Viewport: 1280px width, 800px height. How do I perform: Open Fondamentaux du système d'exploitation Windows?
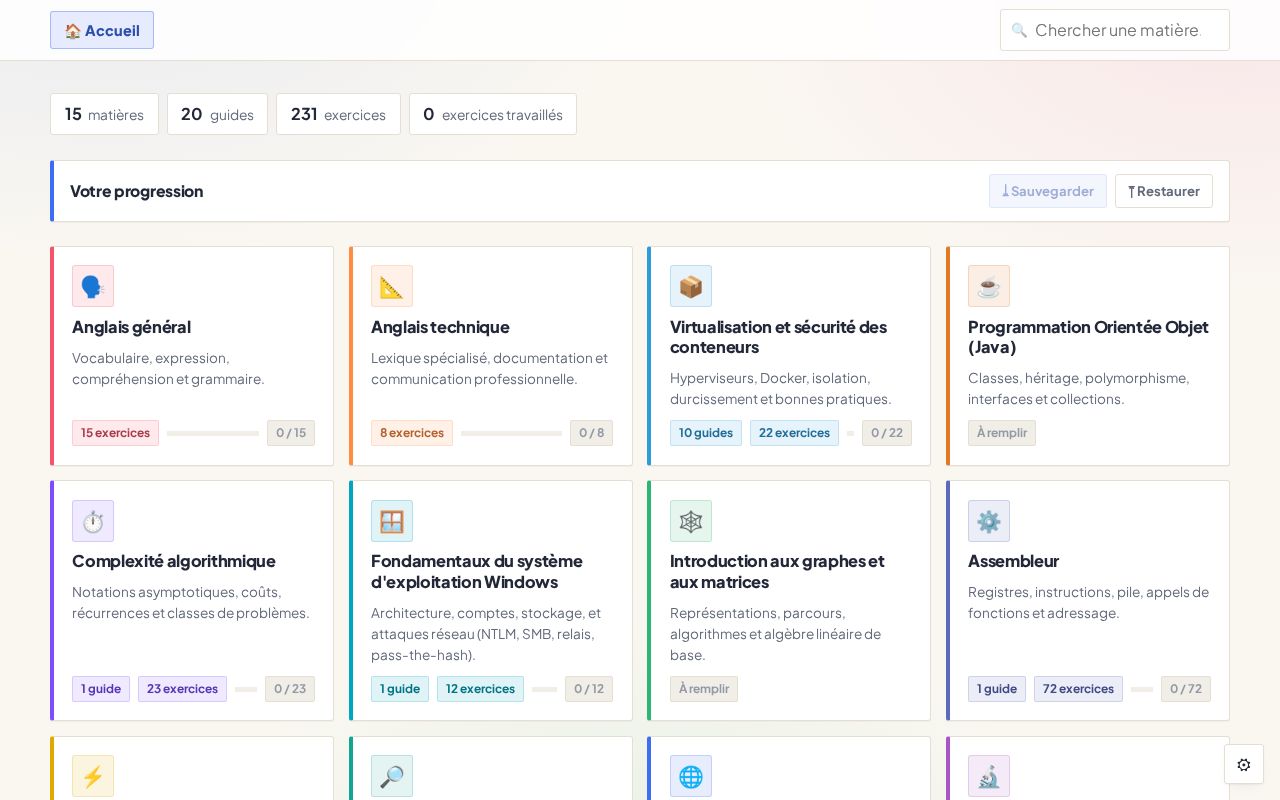[x=477, y=571]
